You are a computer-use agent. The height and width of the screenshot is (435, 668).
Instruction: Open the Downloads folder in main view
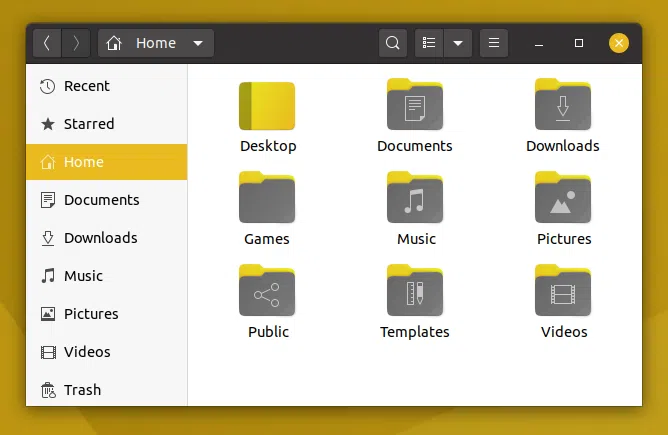563,105
